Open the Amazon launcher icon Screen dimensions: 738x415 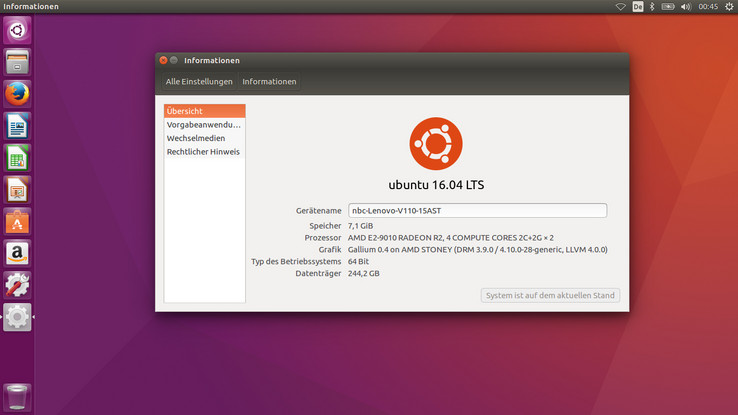tap(17, 253)
